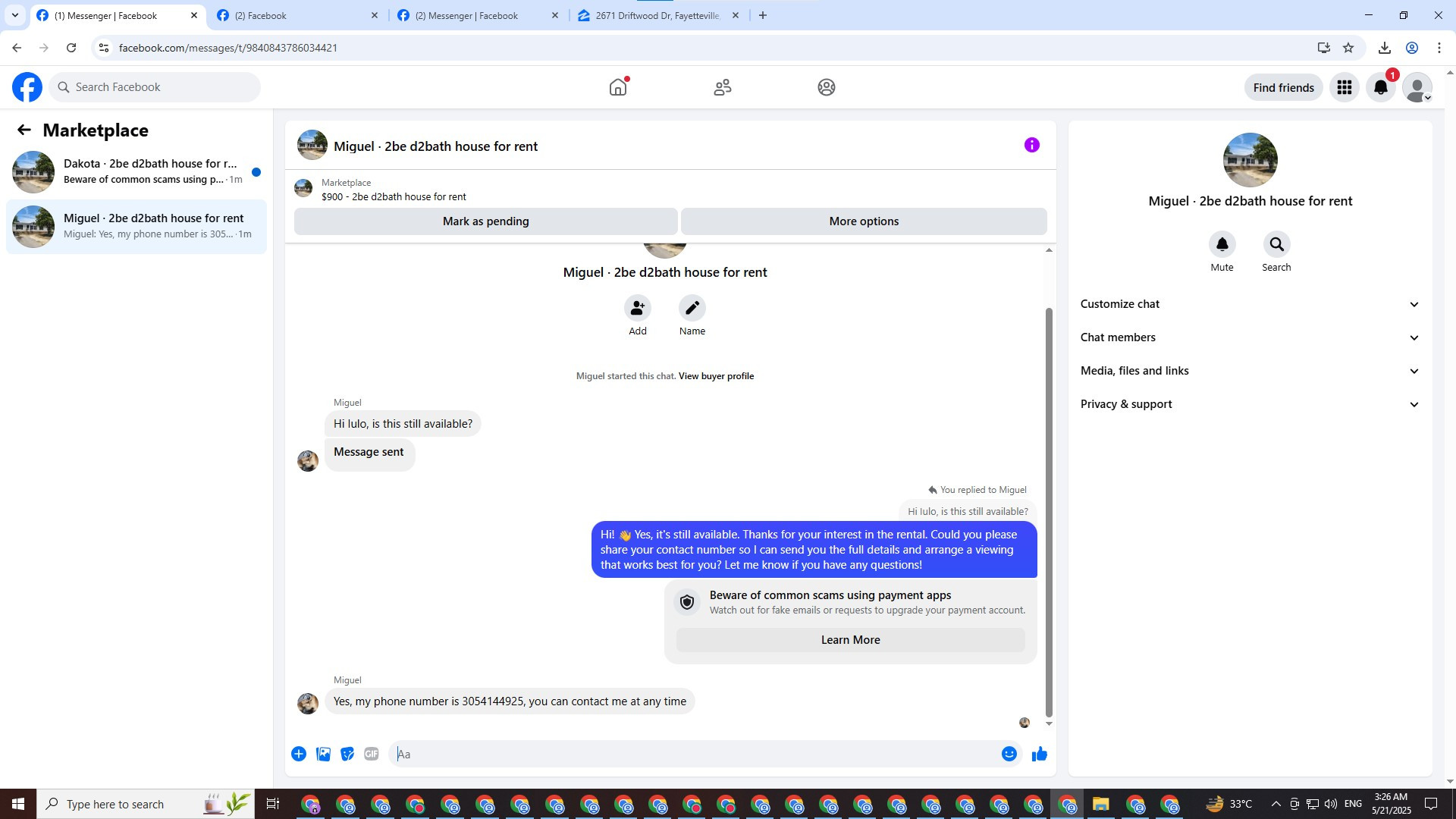1456x819 pixels.
Task: Click Mark as pending button
Action: (x=486, y=221)
